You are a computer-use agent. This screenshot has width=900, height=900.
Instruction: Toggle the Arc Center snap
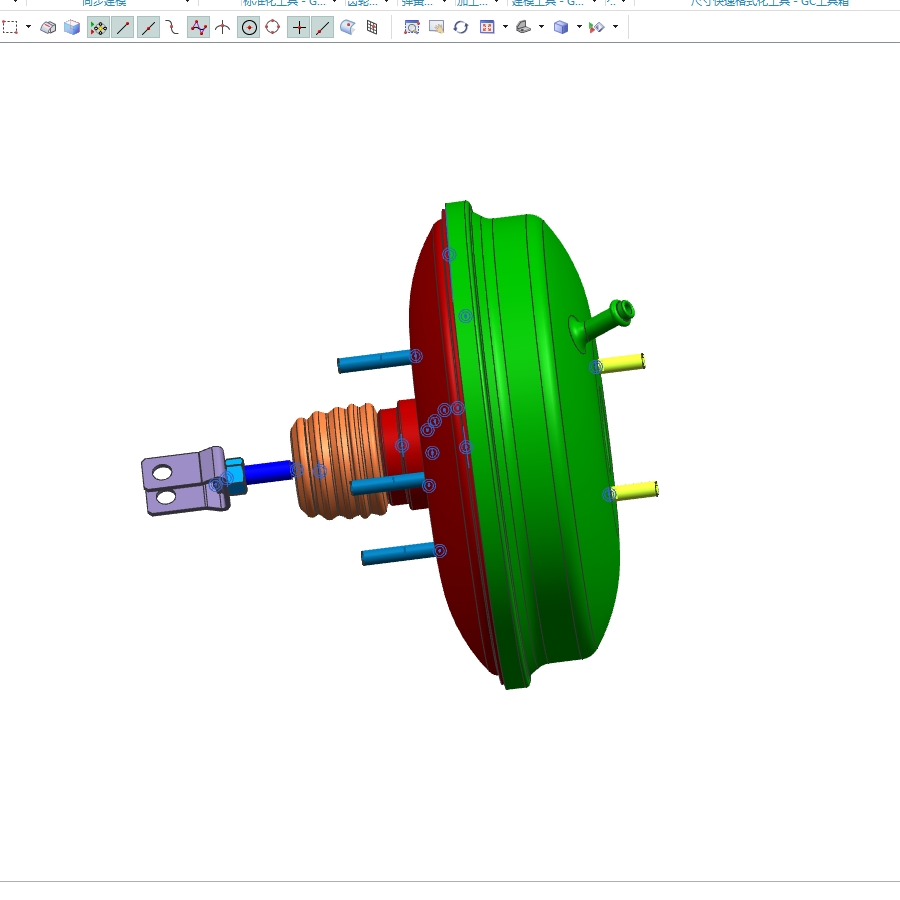pos(249,28)
